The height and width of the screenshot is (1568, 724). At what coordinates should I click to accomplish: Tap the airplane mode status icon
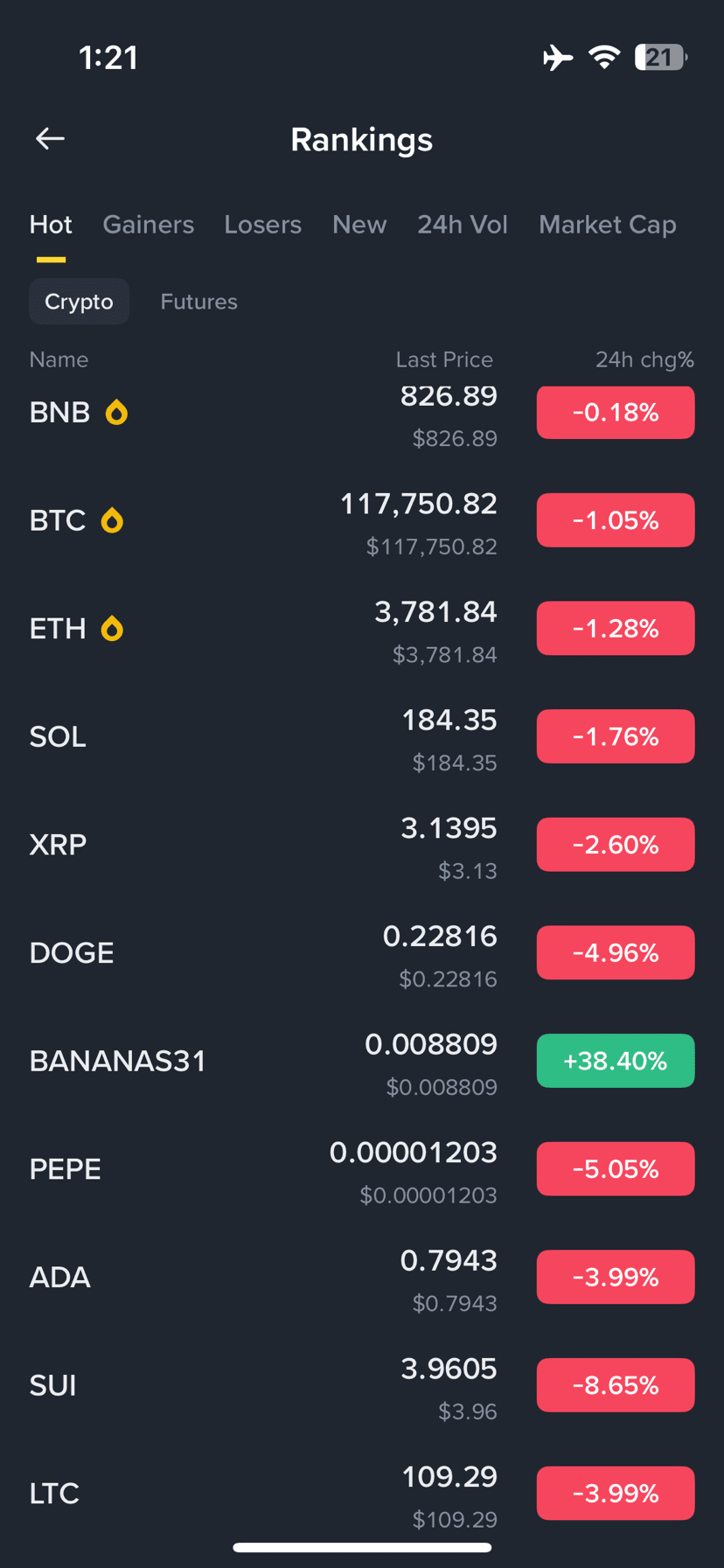(x=558, y=58)
